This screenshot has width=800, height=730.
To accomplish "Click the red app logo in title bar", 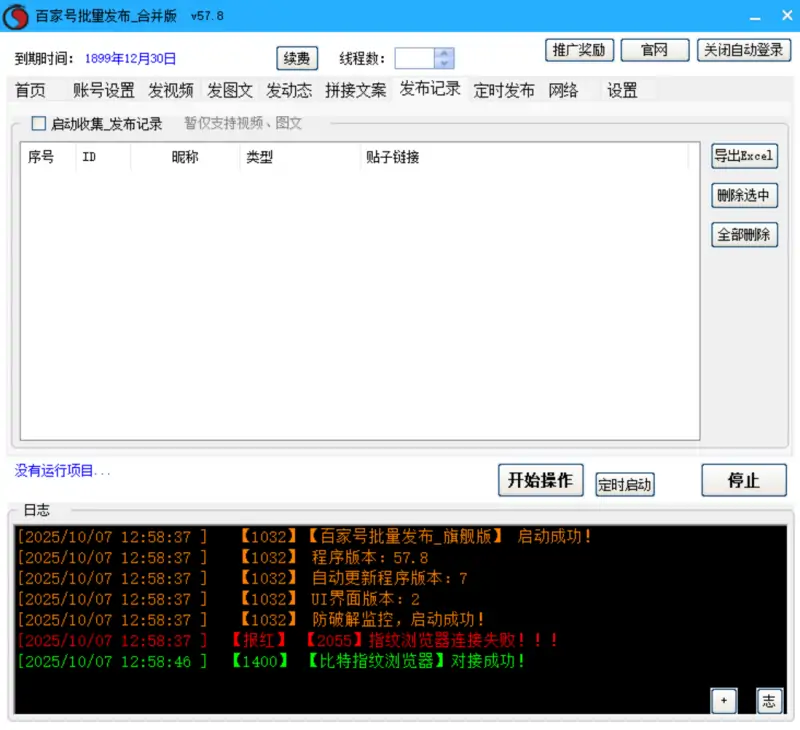I will point(16,16).
